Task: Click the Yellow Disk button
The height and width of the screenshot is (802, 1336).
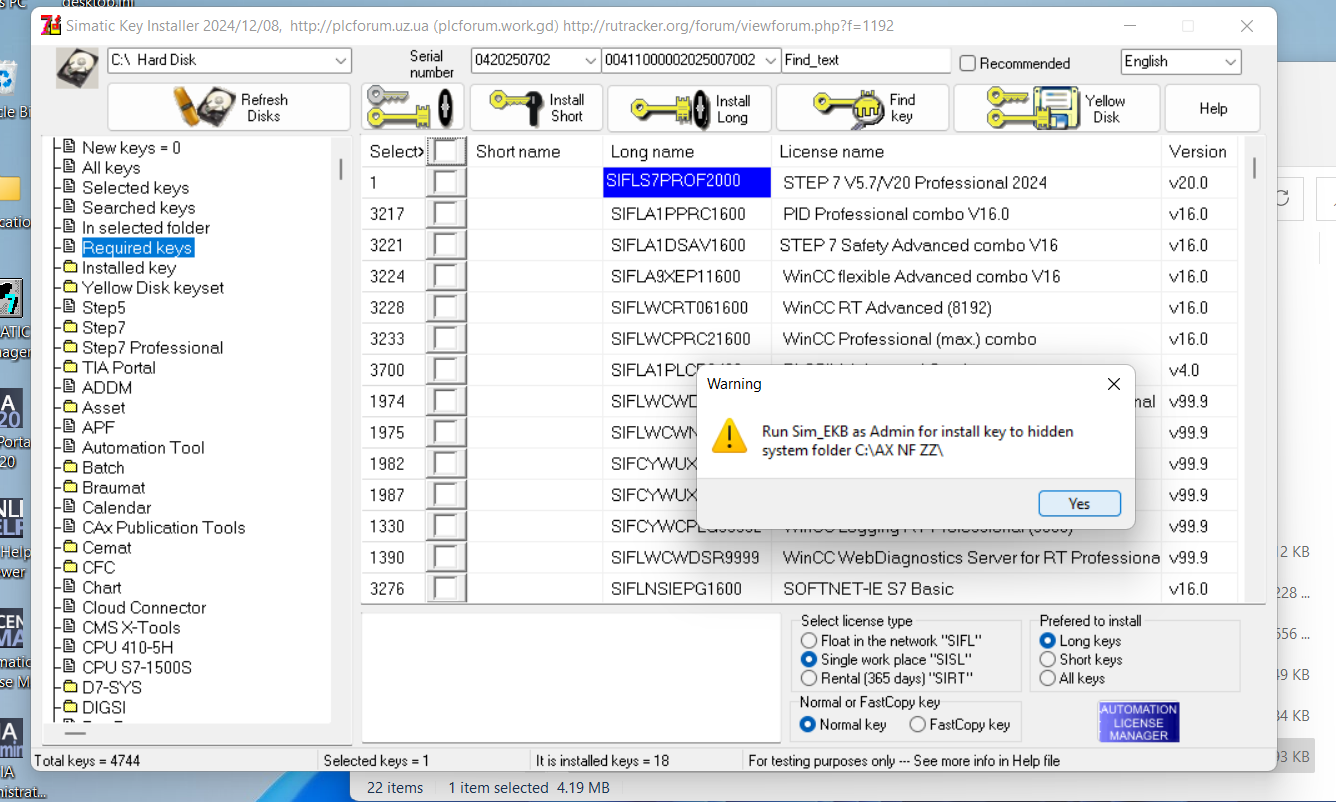Action: coord(1057,108)
